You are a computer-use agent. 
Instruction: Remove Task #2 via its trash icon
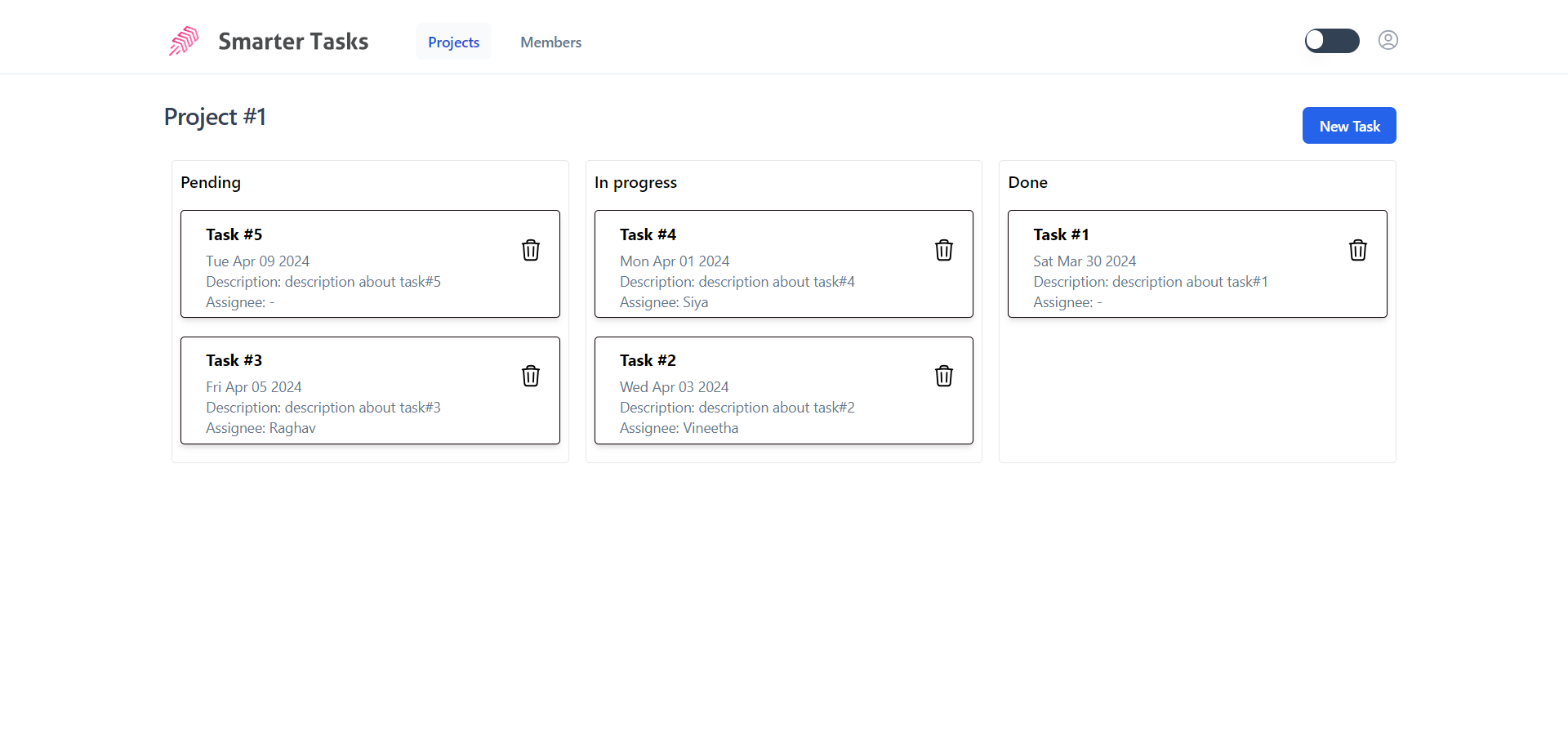pyautogui.click(x=944, y=376)
